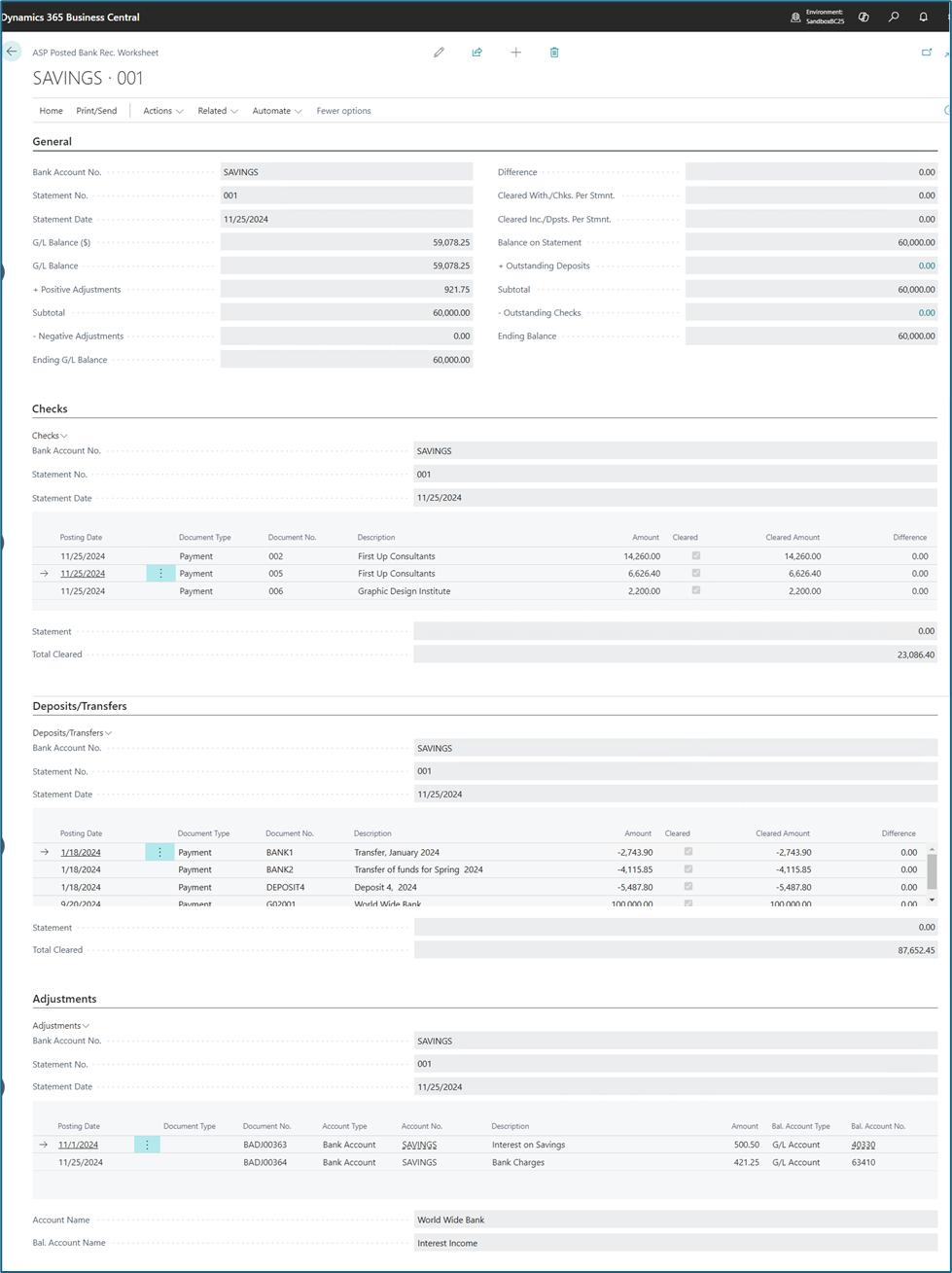Click 11/1/2024 adjustment posting date link
Image resolution: width=952 pixels, height=1273 pixels.
click(78, 1145)
